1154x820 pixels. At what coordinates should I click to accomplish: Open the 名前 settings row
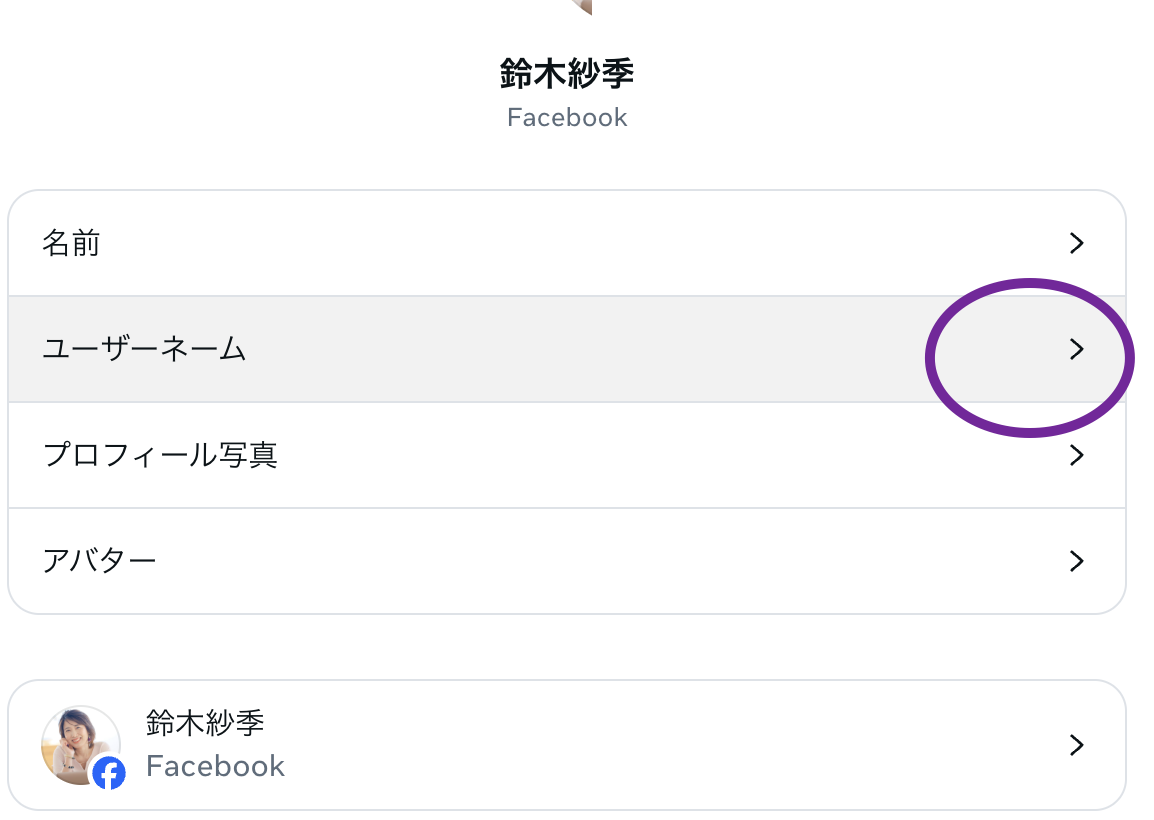[x=567, y=244]
